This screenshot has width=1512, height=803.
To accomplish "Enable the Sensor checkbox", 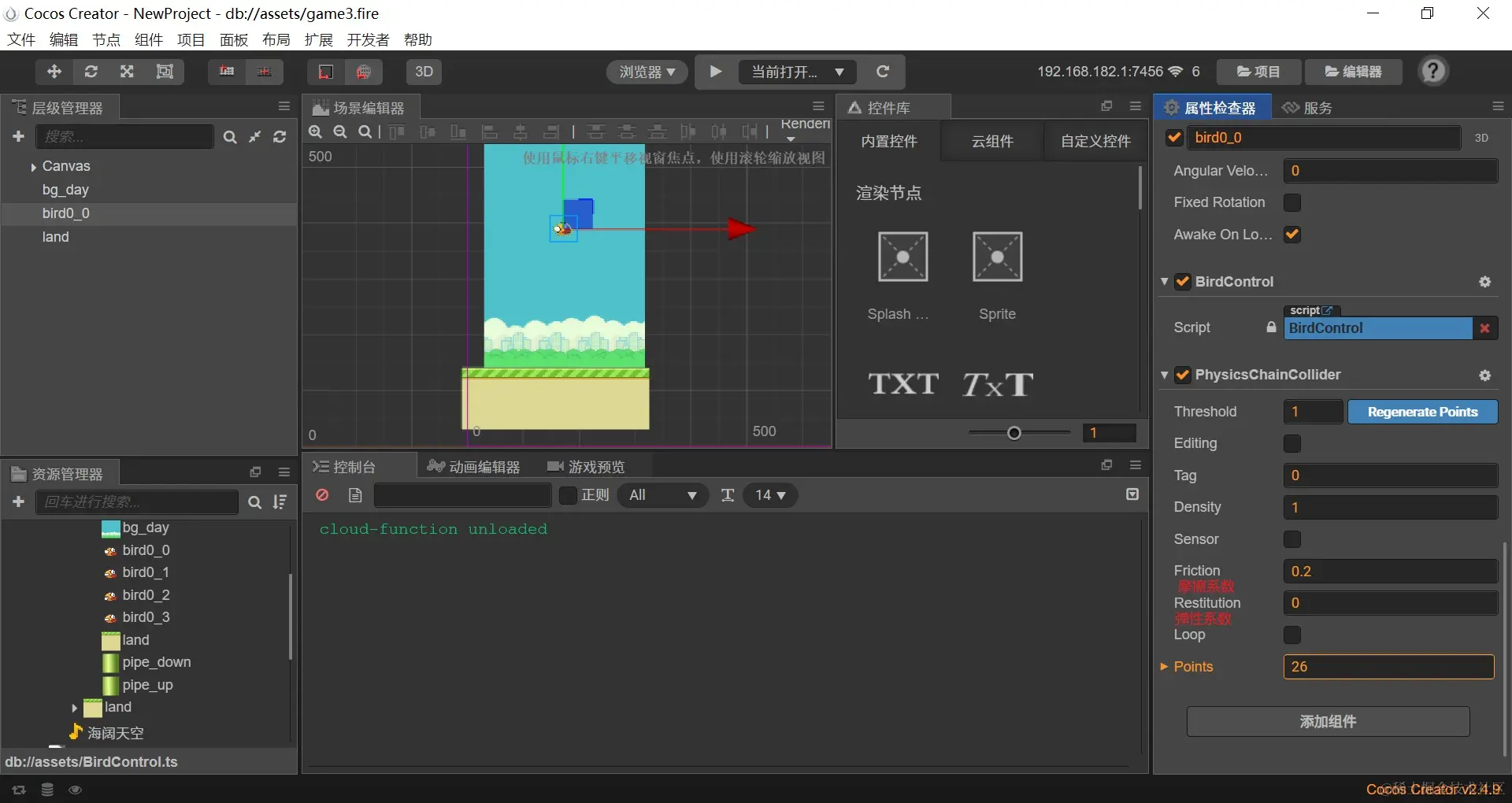I will 1292,539.
